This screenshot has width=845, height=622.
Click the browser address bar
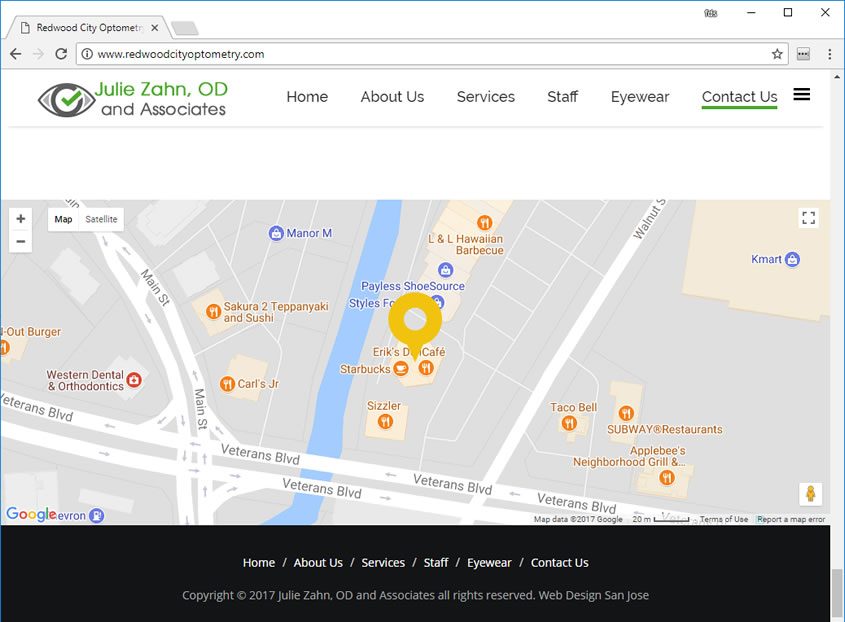(x=430, y=54)
